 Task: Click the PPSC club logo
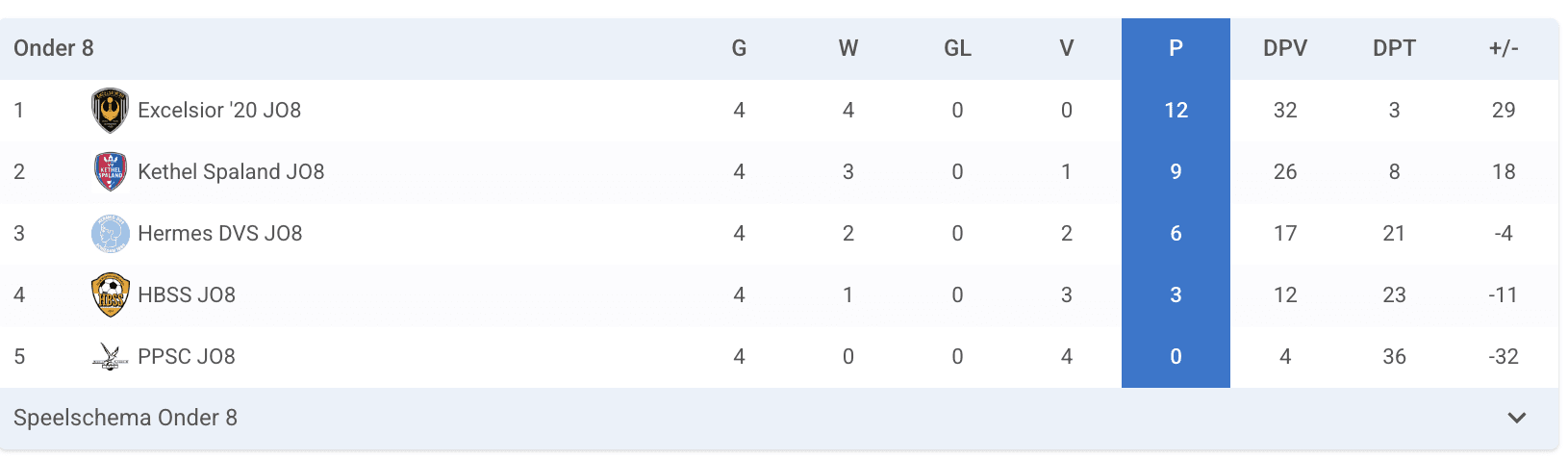(110, 357)
